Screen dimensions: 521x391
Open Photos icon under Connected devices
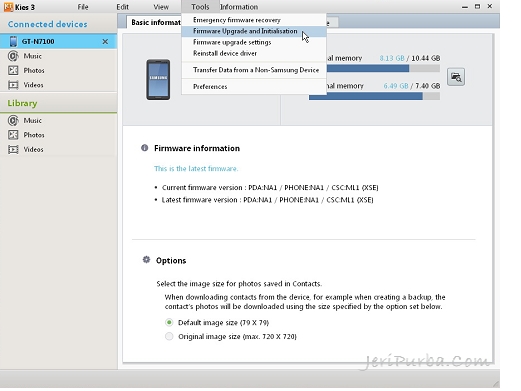(13, 70)
